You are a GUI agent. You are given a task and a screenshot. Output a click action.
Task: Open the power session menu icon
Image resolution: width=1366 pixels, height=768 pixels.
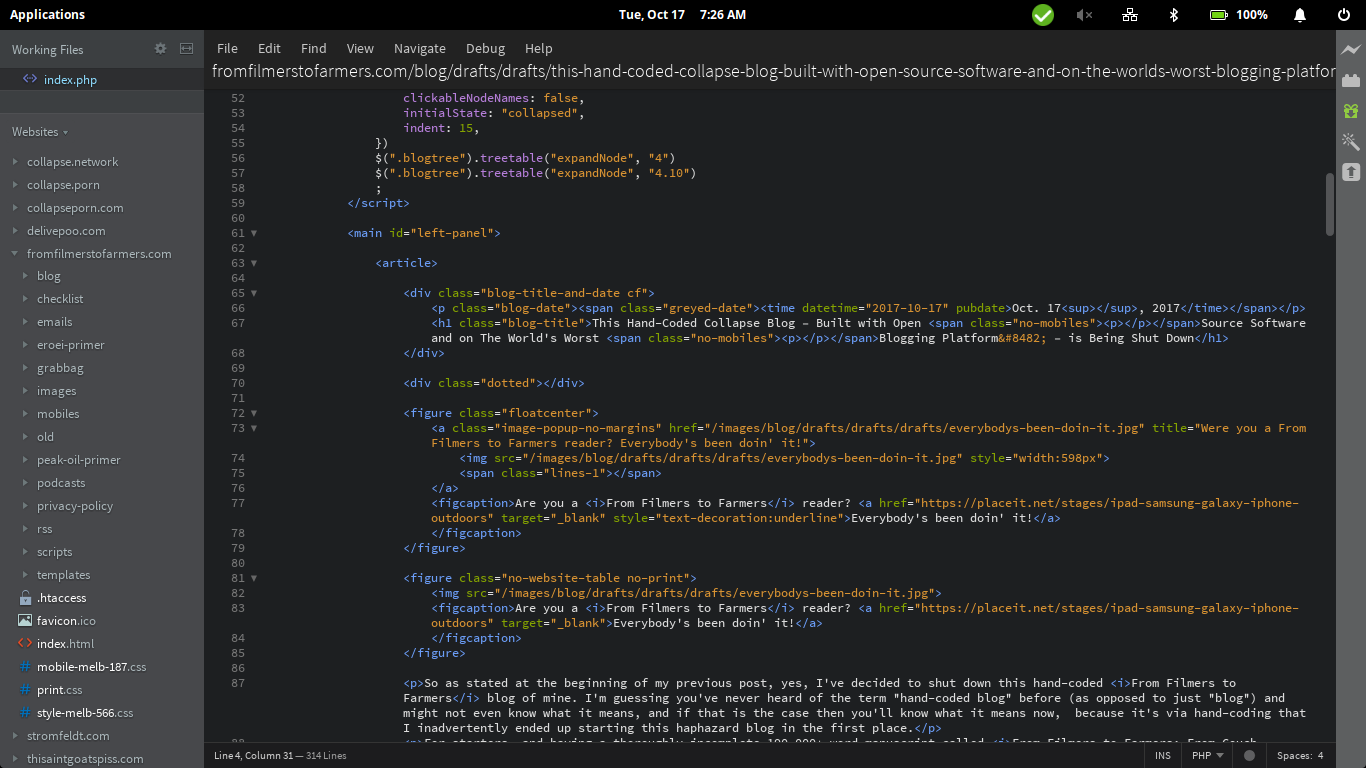1344,15
